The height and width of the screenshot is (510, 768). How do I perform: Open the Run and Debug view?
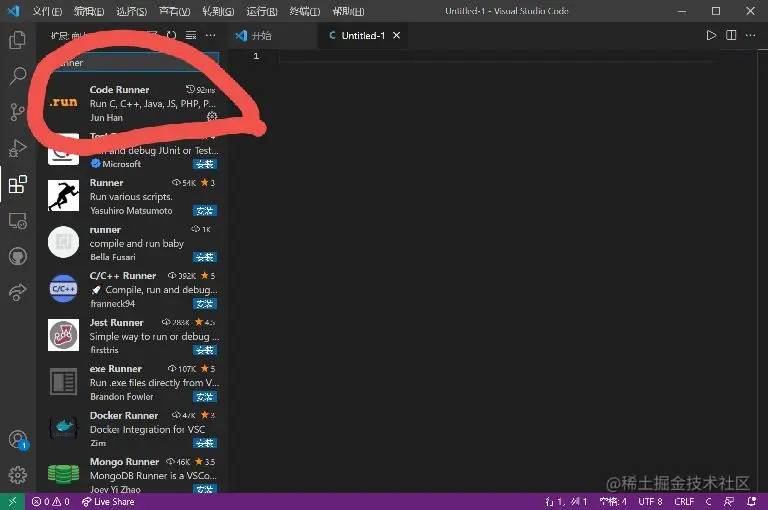(x=18, y=148)
